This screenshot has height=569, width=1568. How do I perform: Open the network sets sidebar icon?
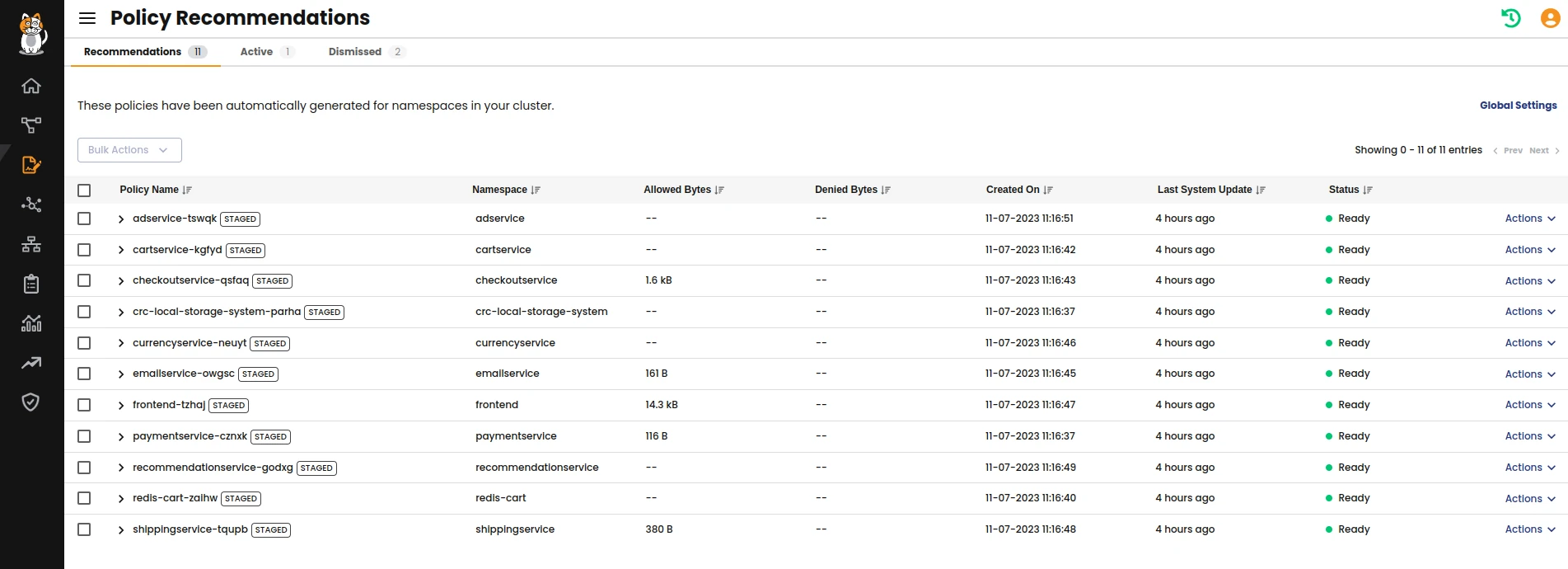click(x=31, y=244)
